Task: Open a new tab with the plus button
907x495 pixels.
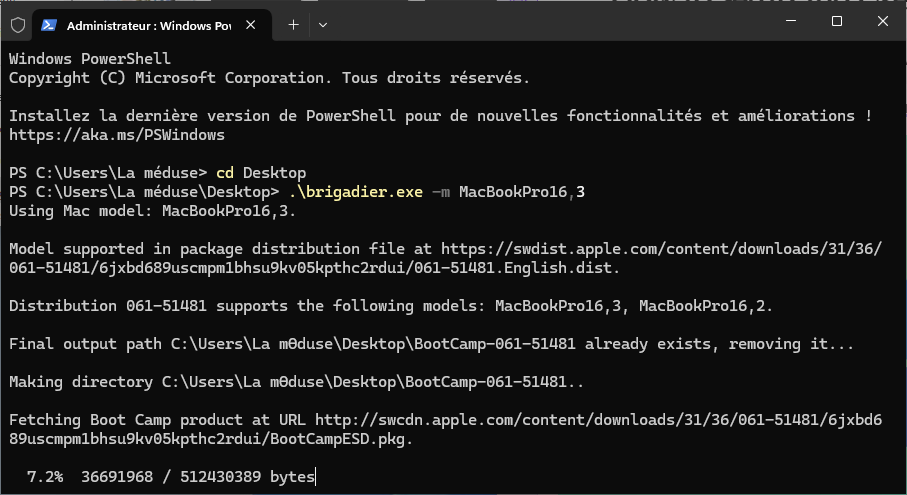Action: coord(293,25)
